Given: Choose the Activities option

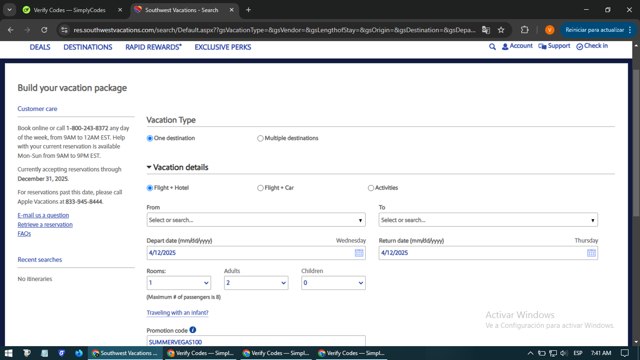Looking at the screenshot, I should click(371, 188).
